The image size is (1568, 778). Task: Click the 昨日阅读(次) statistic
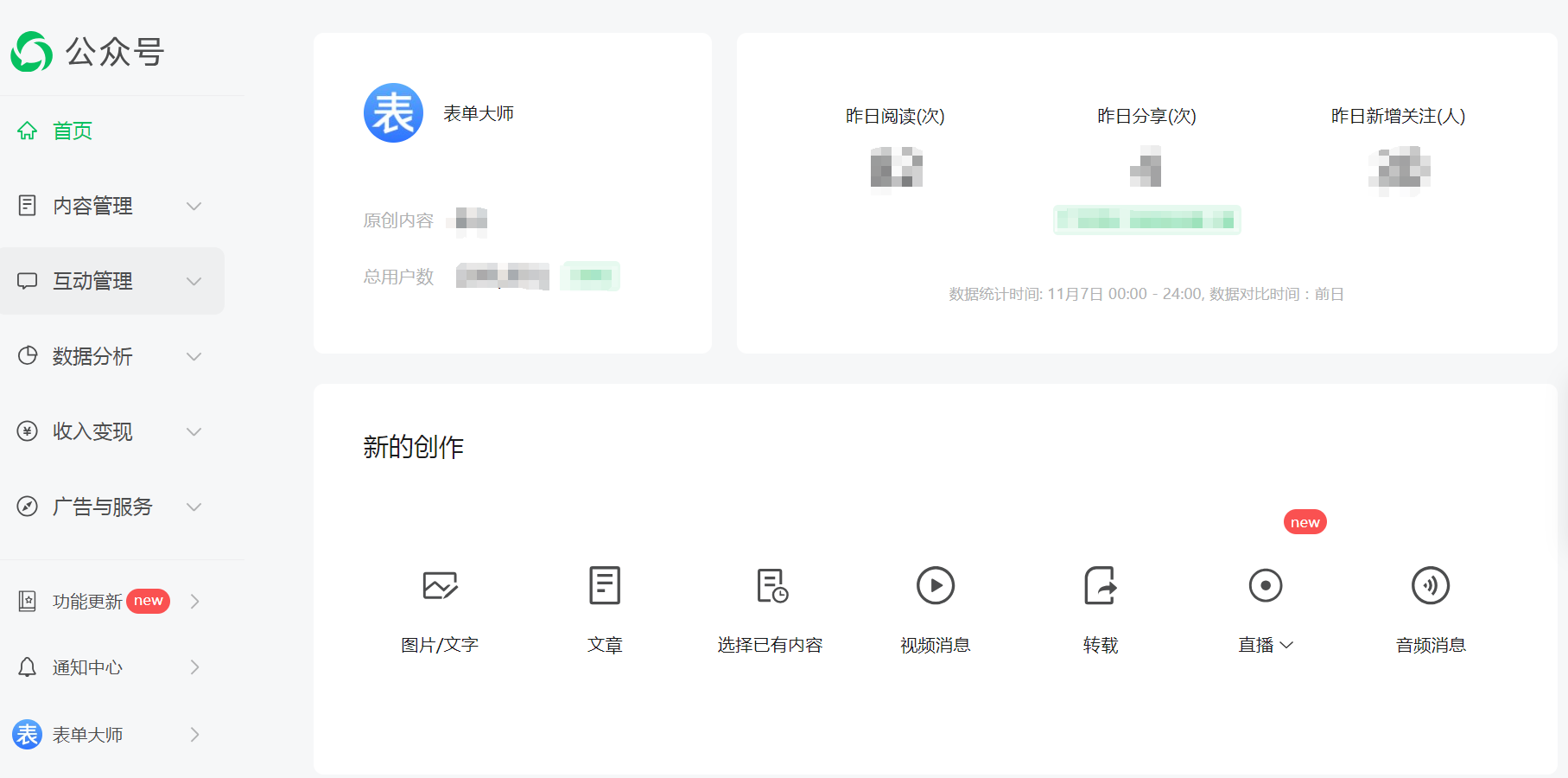click(x=895, y=116)
